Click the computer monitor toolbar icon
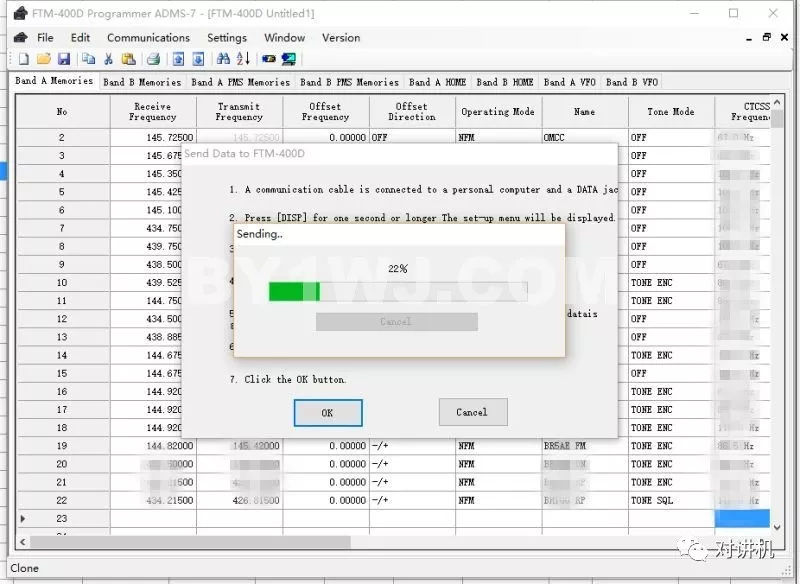This screenshot has width=800, height=584. (288, 59)
